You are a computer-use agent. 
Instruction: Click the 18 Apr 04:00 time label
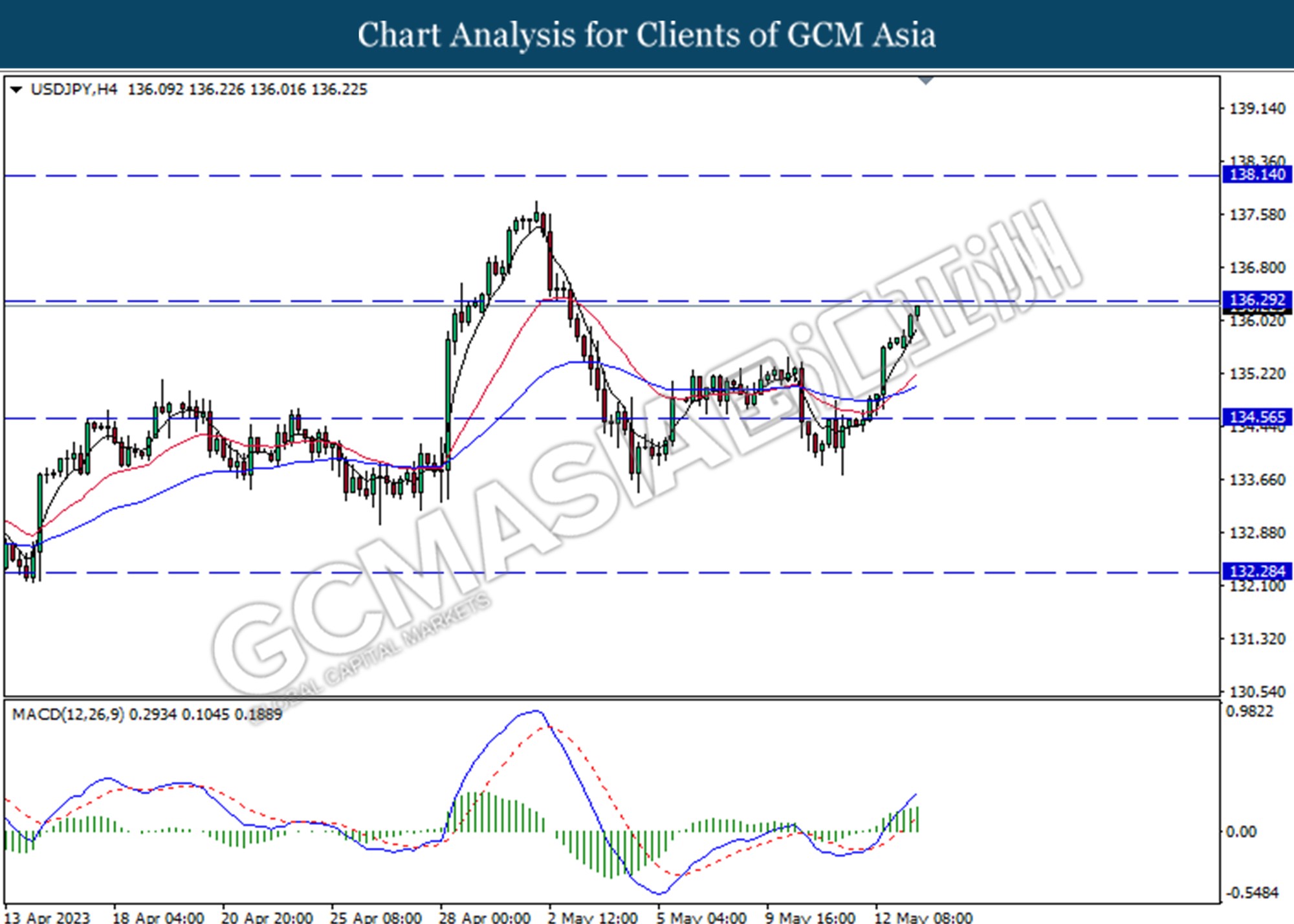(x=158, y=916)
